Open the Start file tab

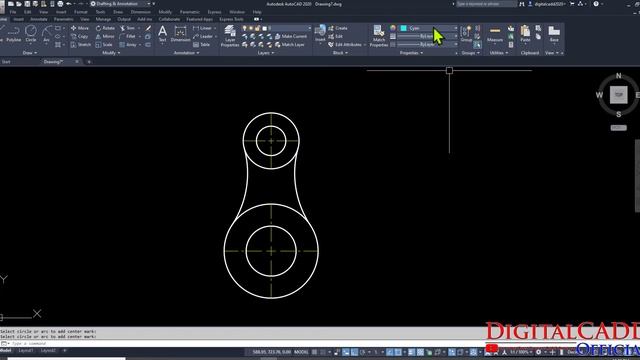[6, 62]
